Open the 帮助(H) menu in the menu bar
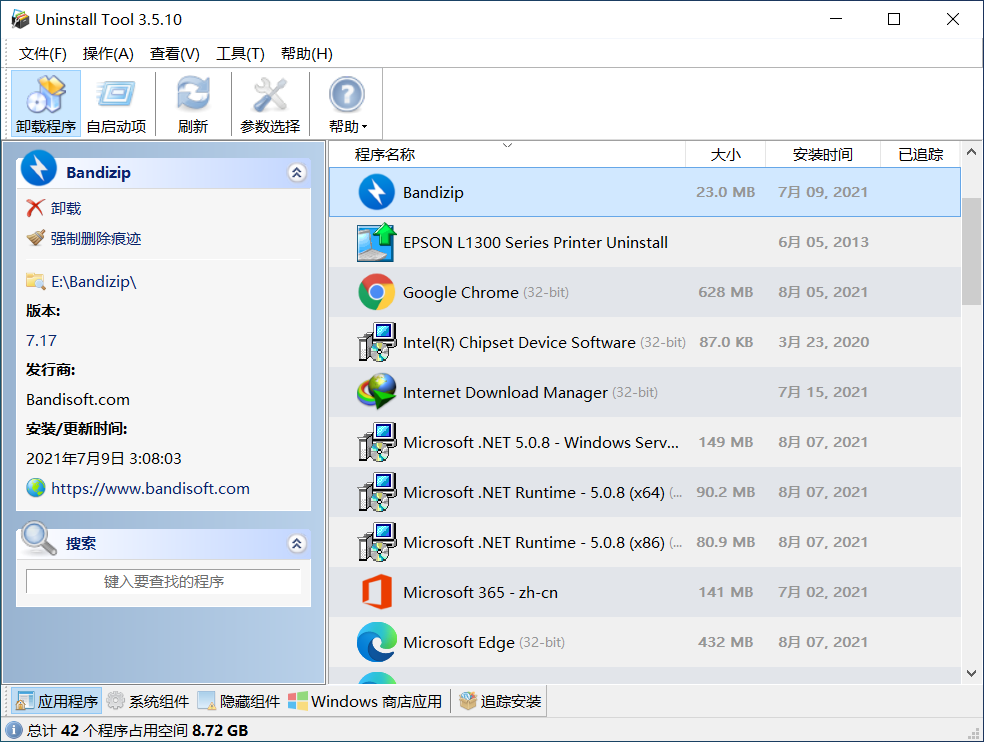 [306, 54]
